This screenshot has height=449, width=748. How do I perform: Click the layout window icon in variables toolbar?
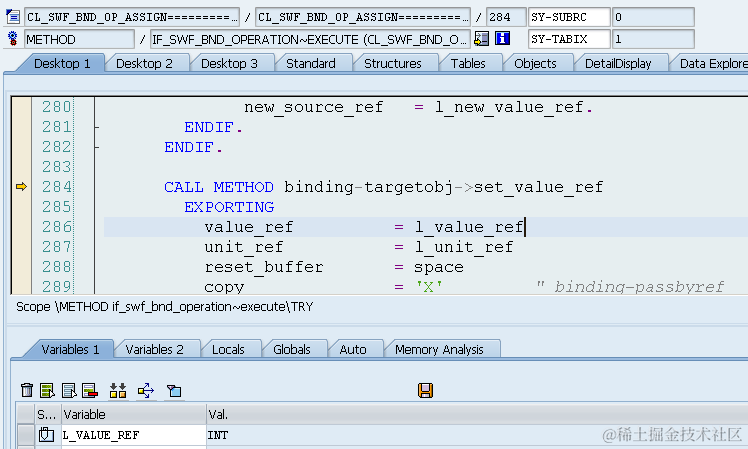[174, 391]
